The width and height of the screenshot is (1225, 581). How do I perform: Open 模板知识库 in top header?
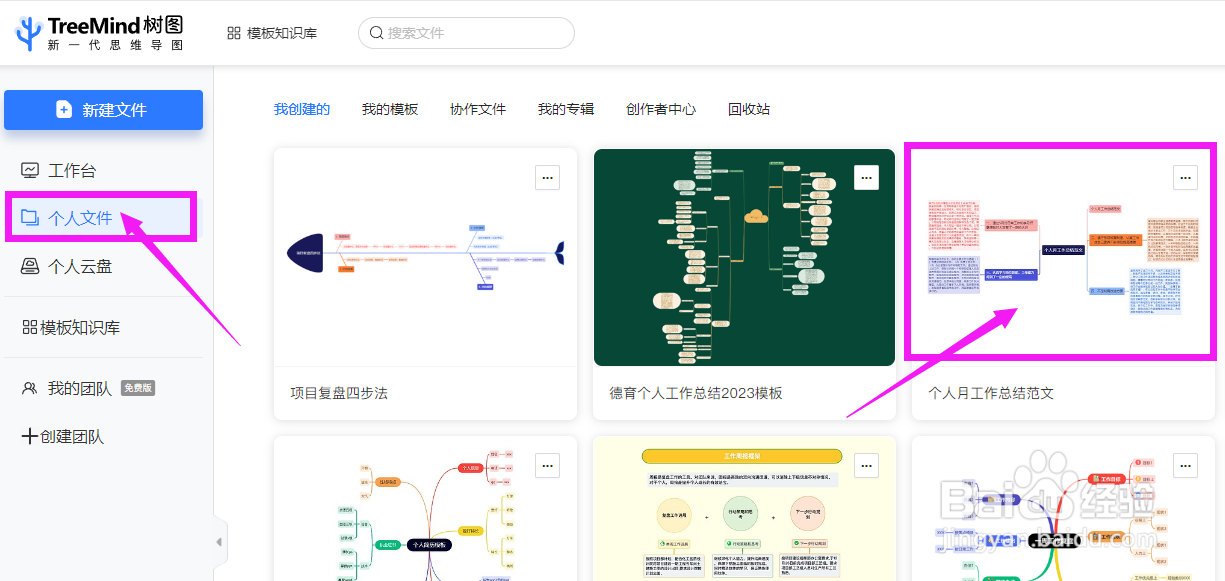point(282,33)
